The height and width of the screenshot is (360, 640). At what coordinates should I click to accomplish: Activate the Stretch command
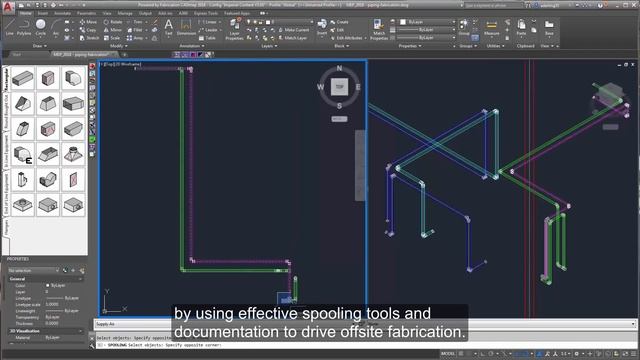click(89, 38)
